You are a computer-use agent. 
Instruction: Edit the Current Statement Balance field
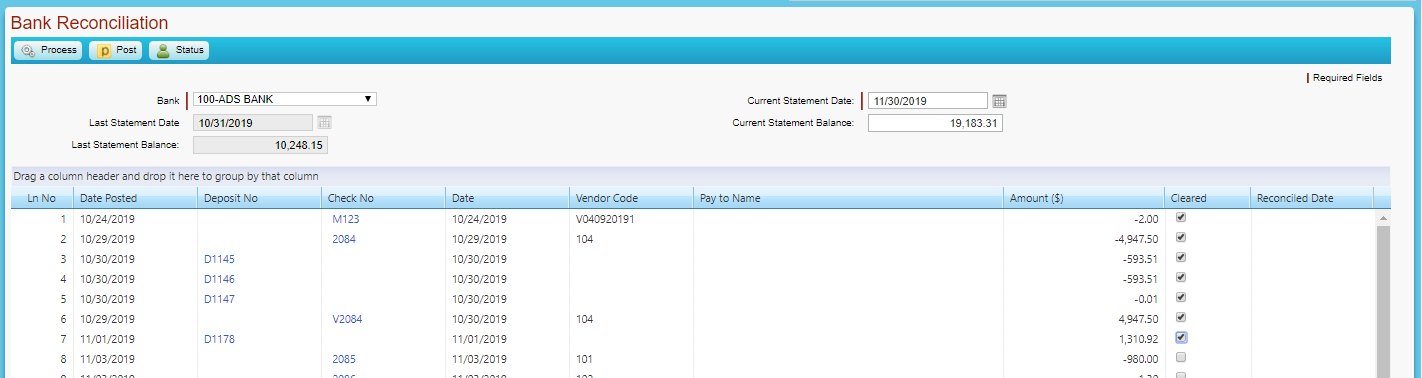coord(935,123)
